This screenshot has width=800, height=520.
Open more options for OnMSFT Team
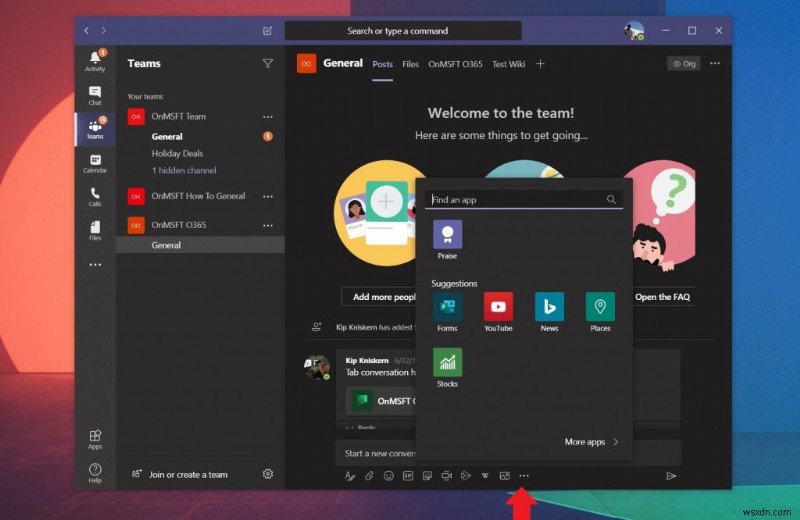(267, 117)
